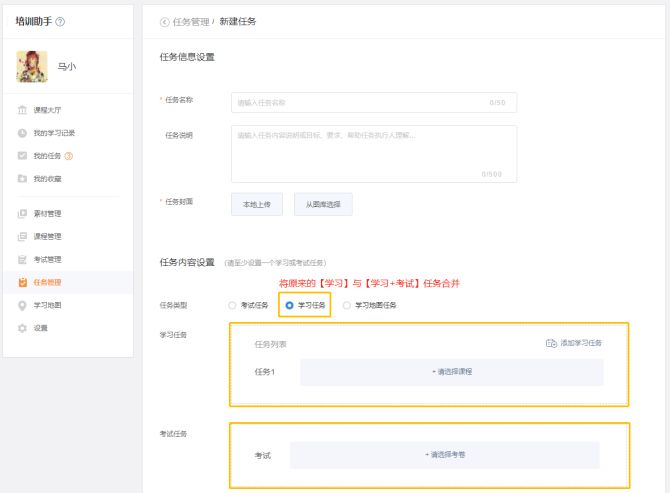670x493 pixels.
Task: Click the 学习地图 location pin icon
Action: [22, 305]
